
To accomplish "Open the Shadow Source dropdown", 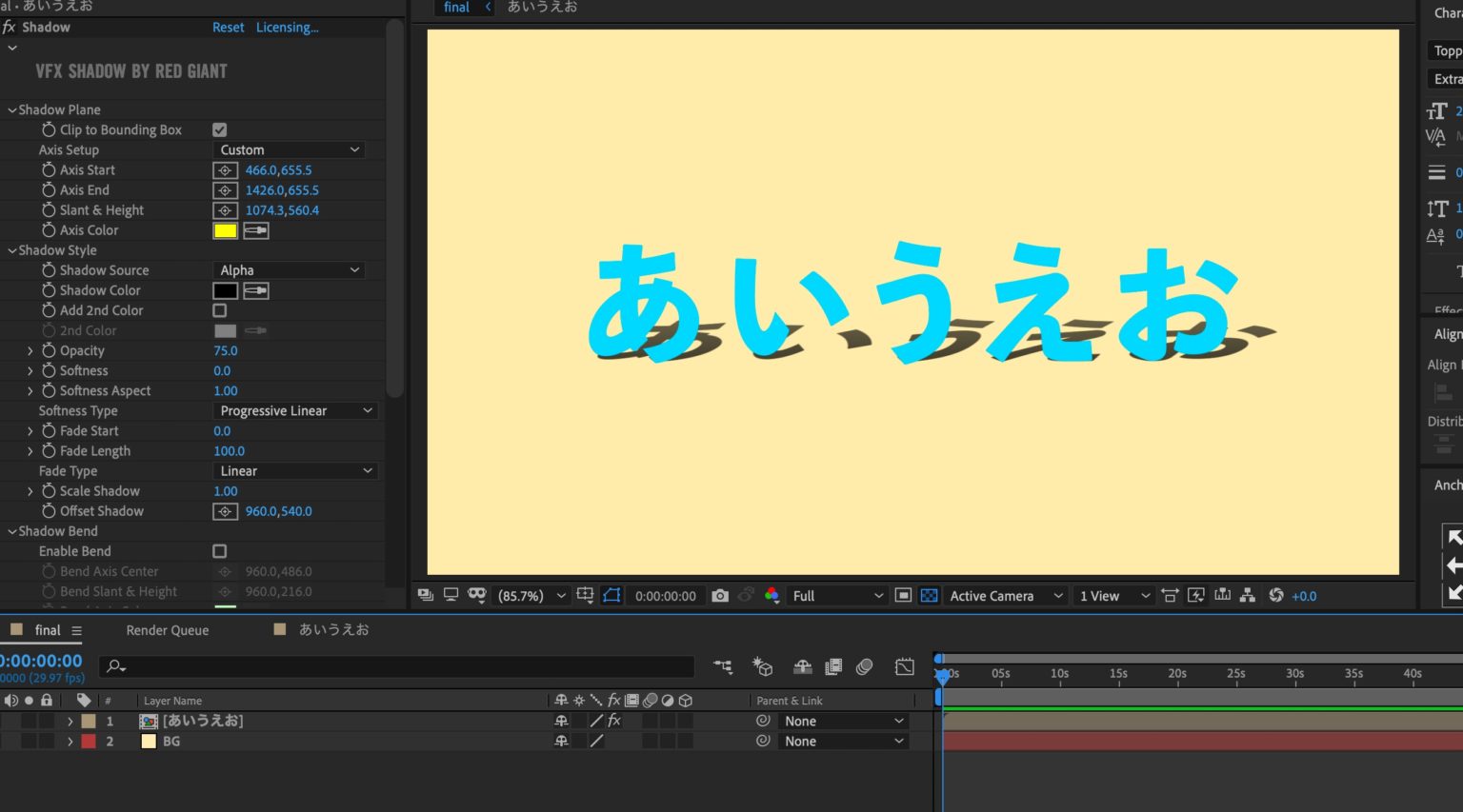I will (x=288, y=269).
